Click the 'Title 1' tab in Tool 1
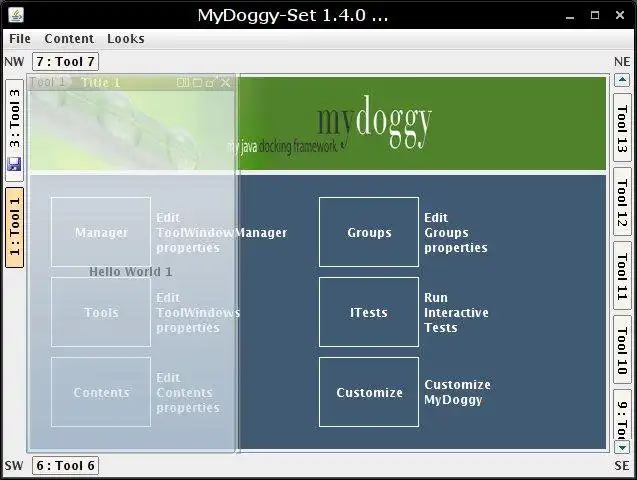The height and width of the screenshot is (480, 637). coord(100,82)
